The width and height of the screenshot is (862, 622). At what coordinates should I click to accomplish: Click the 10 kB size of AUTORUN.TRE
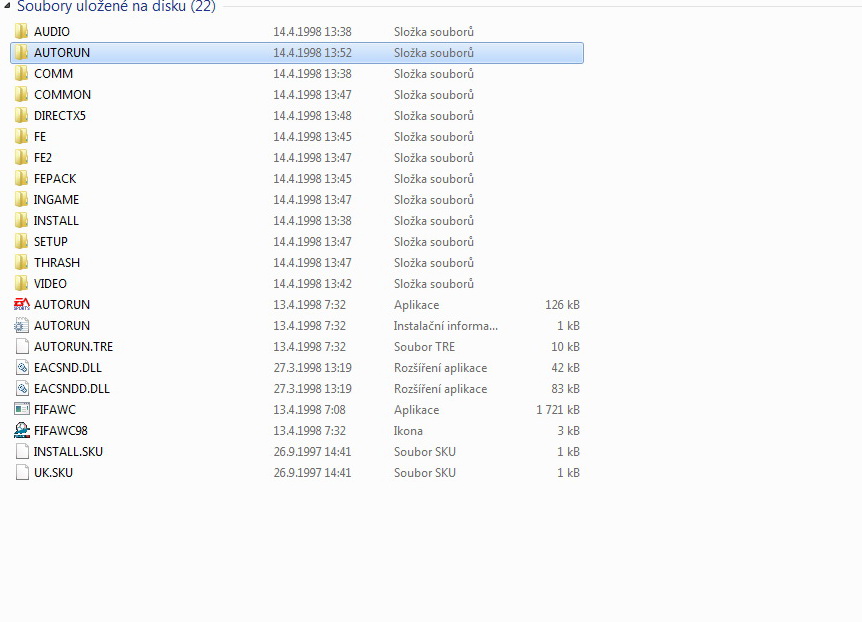click(x=565, y=347)
